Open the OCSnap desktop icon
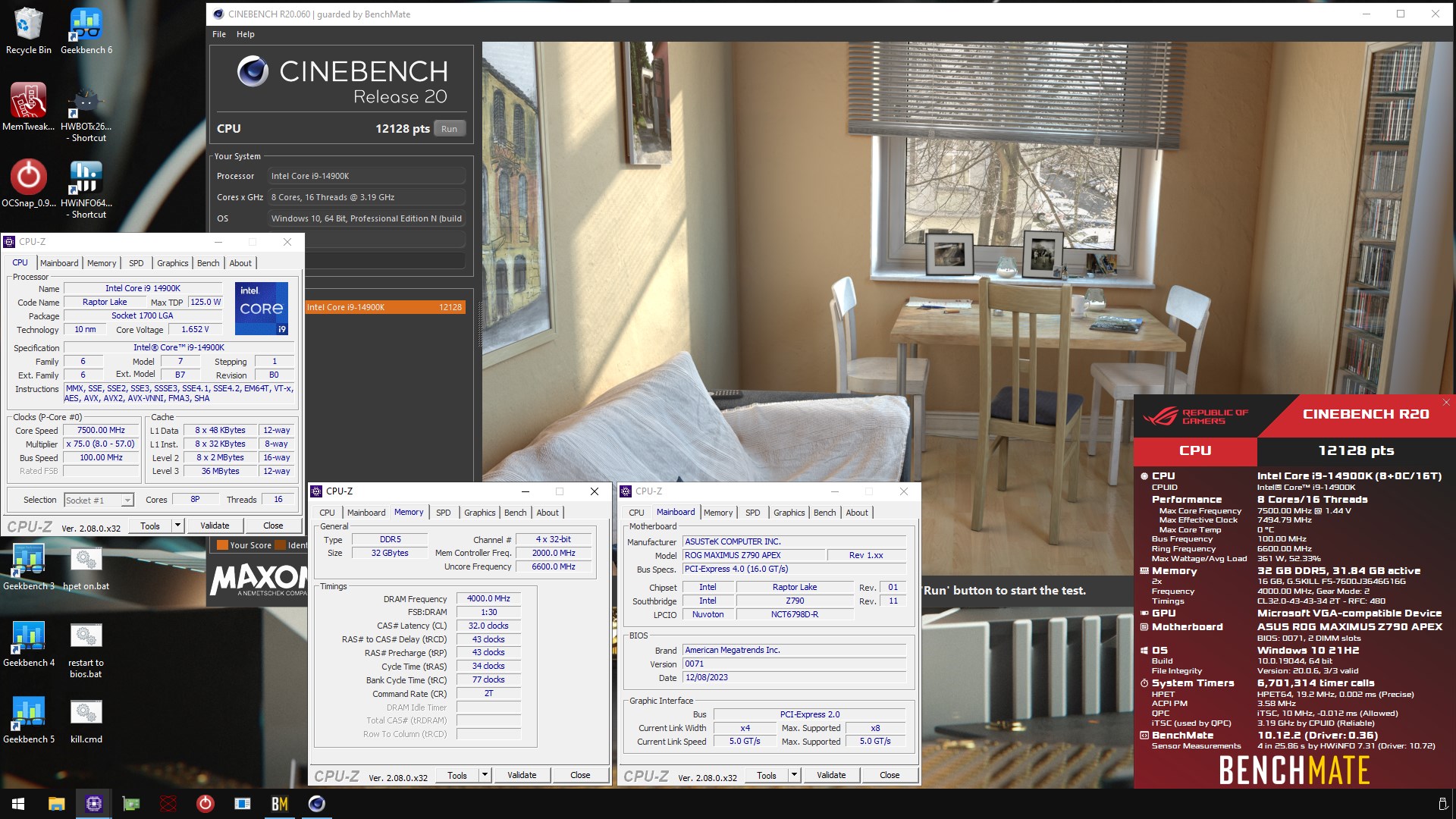This screenshot has width=1456, height=819. [28, 184]
